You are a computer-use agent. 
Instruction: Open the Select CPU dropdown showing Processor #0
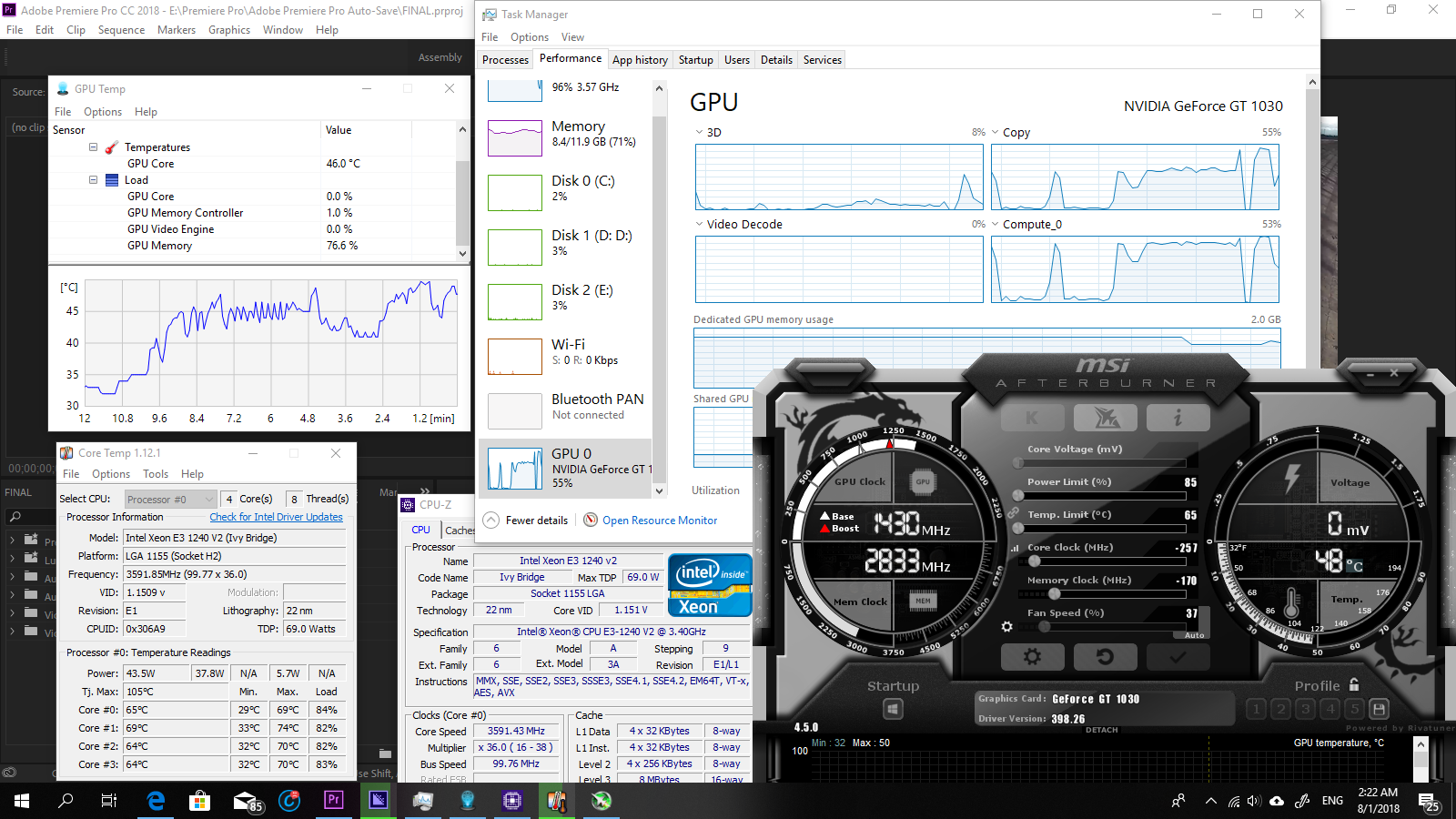point(170,499)
